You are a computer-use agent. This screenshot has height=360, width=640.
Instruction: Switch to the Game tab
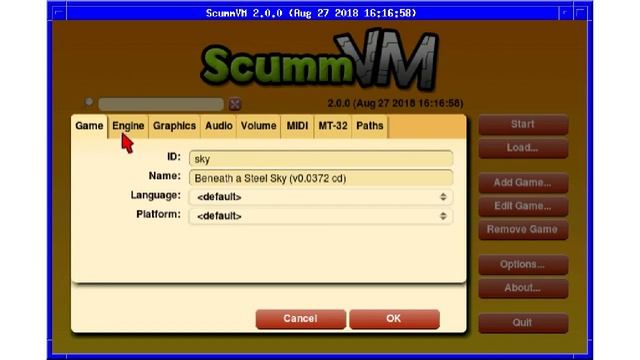click(89, 126)
